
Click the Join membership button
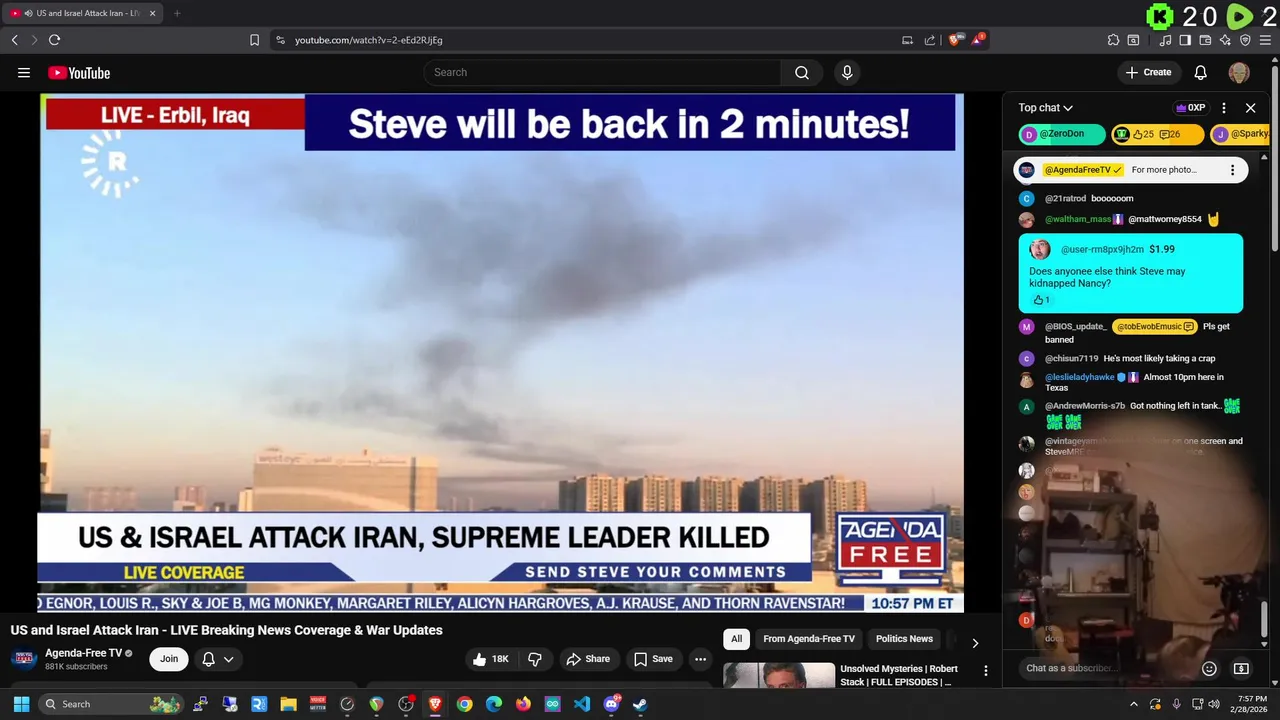169,659
